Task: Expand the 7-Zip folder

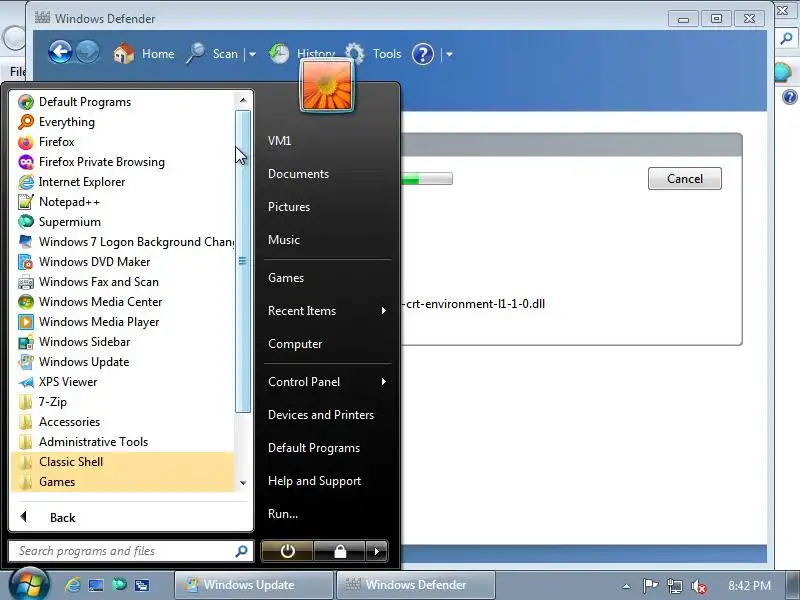Action: click(x=122, y=402)
